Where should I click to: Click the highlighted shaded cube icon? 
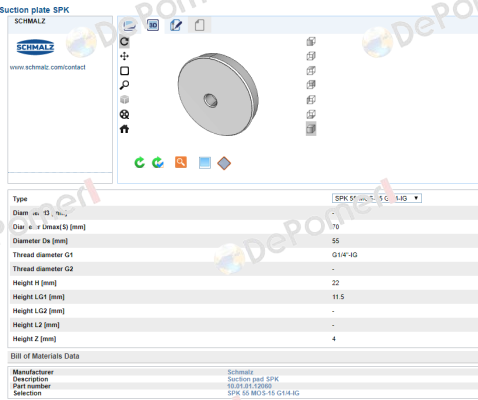click(311, 129)
